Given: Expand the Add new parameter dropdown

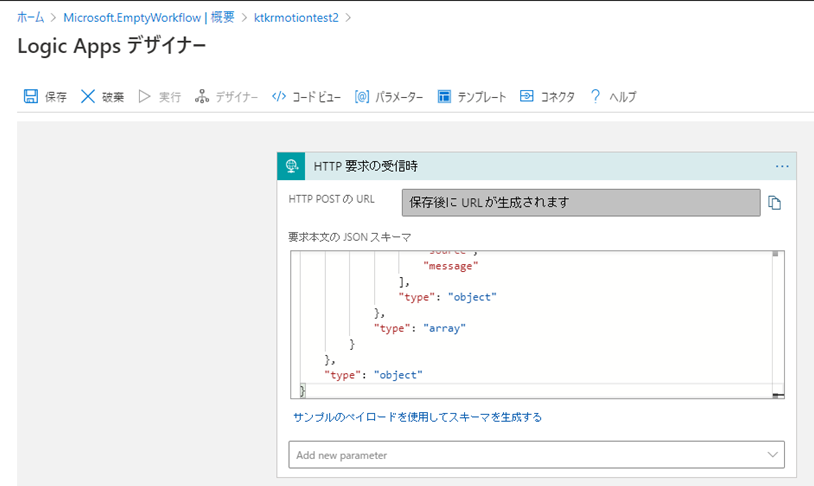Looking at the screenshot, I should (536, 455).
